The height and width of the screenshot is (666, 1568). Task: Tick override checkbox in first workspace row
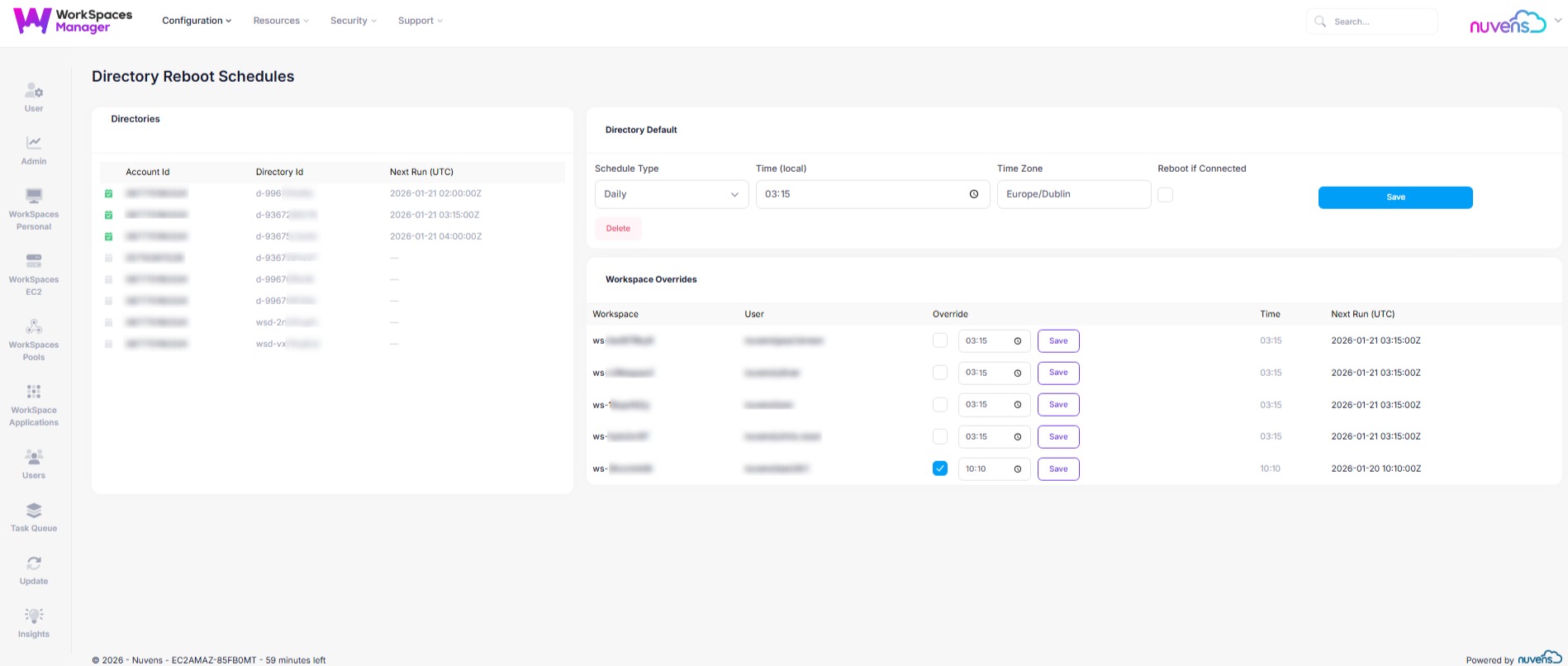point(939,340)
